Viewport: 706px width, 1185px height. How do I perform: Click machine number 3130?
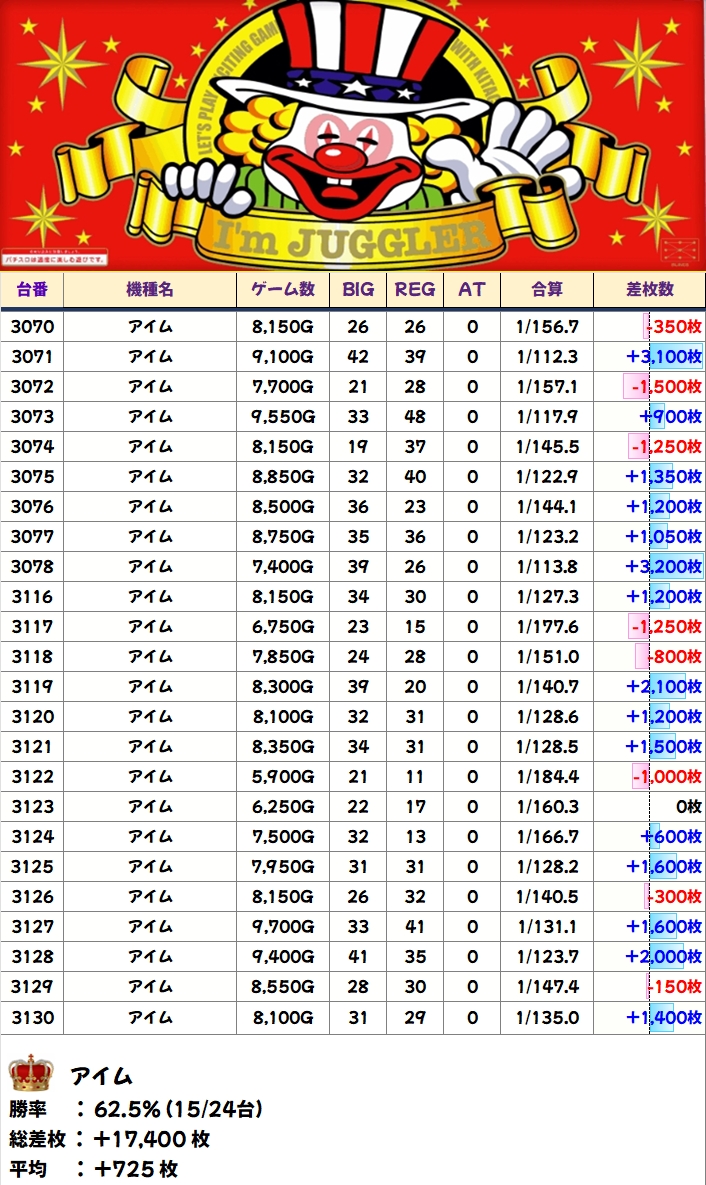coord(33,1018)
